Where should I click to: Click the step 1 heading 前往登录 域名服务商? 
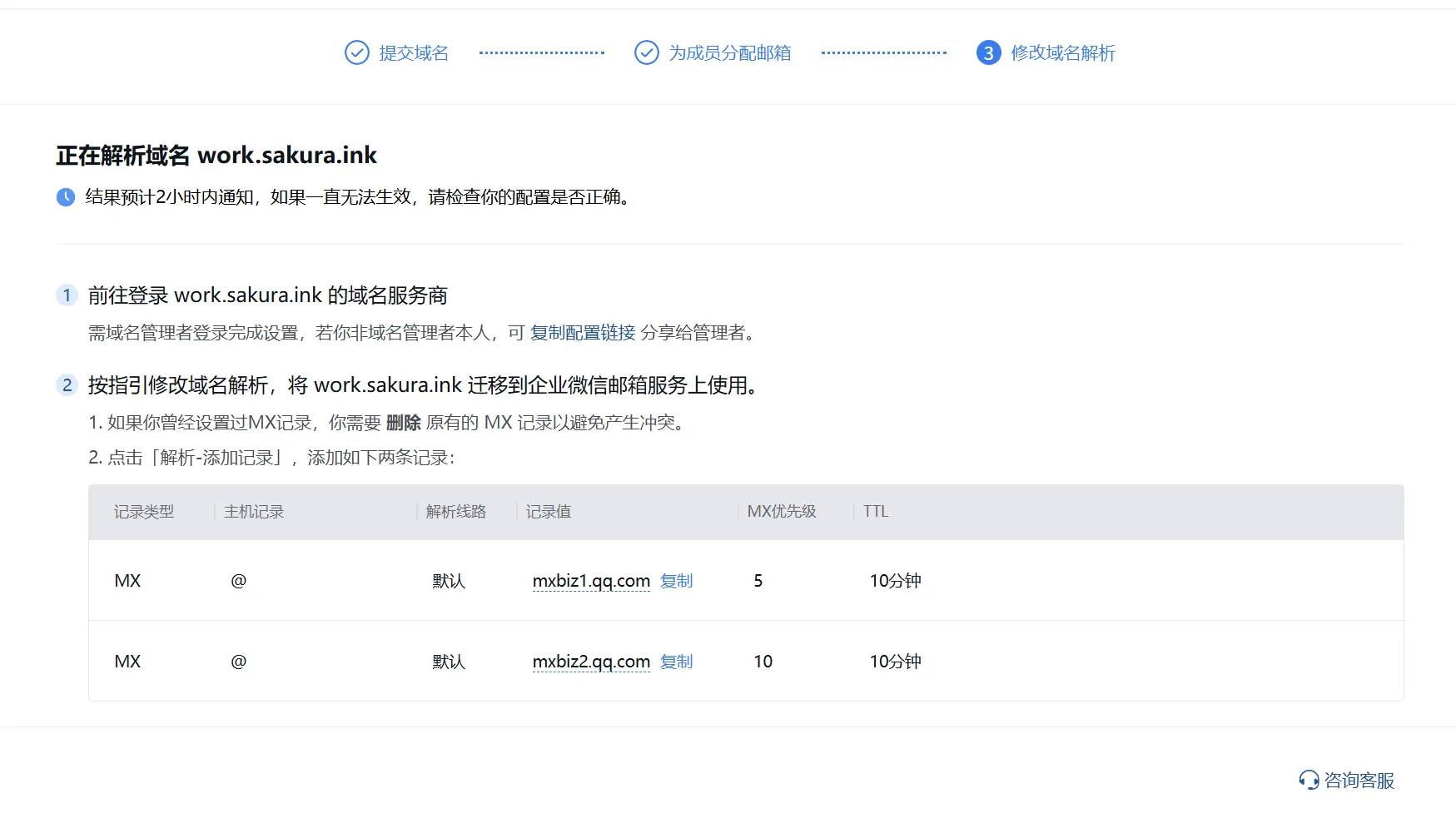tap(268, 295)
